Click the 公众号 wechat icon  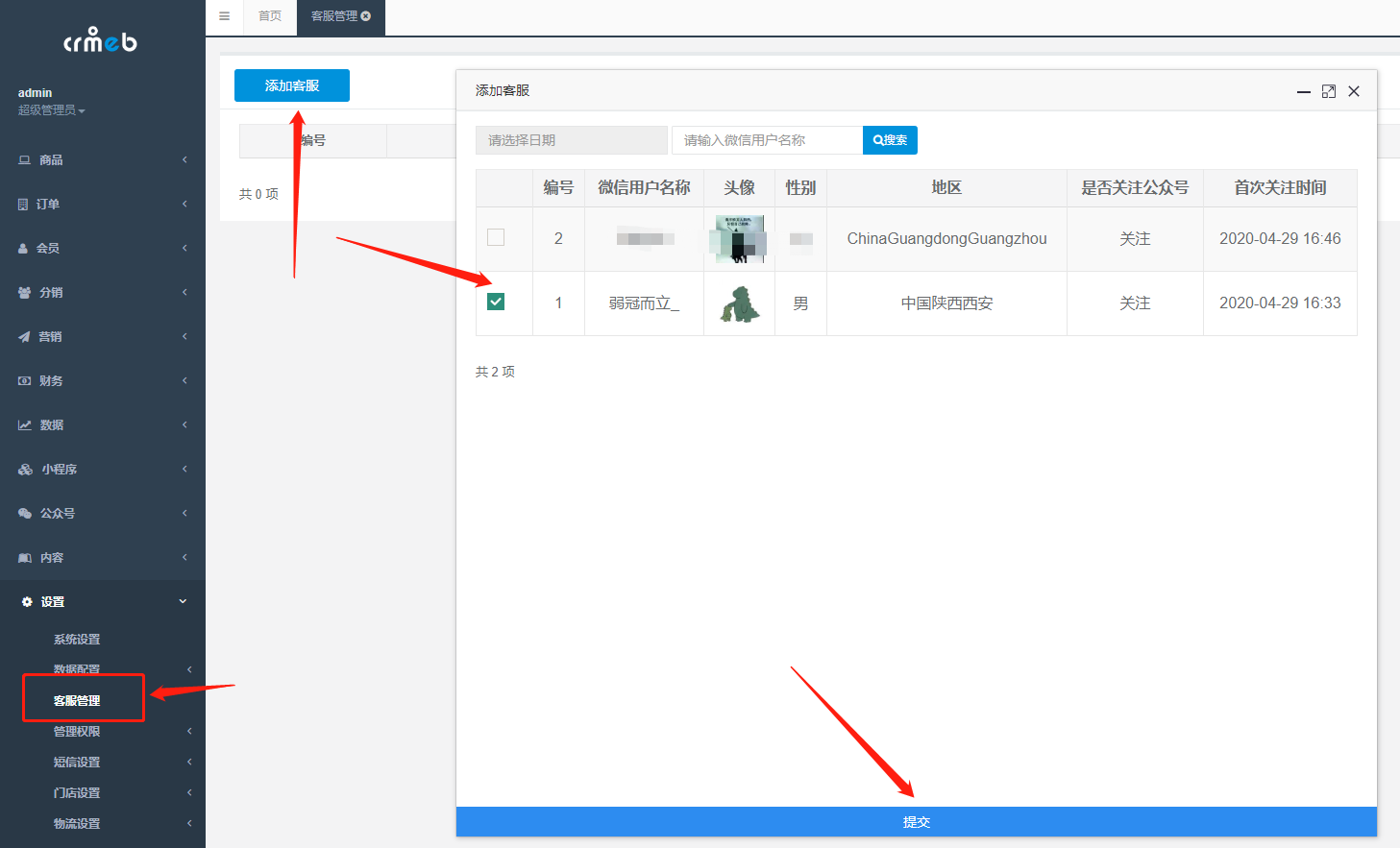(25, 514)
